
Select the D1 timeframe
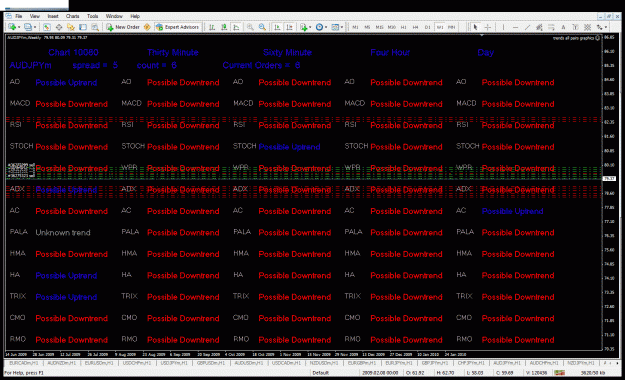427,27
